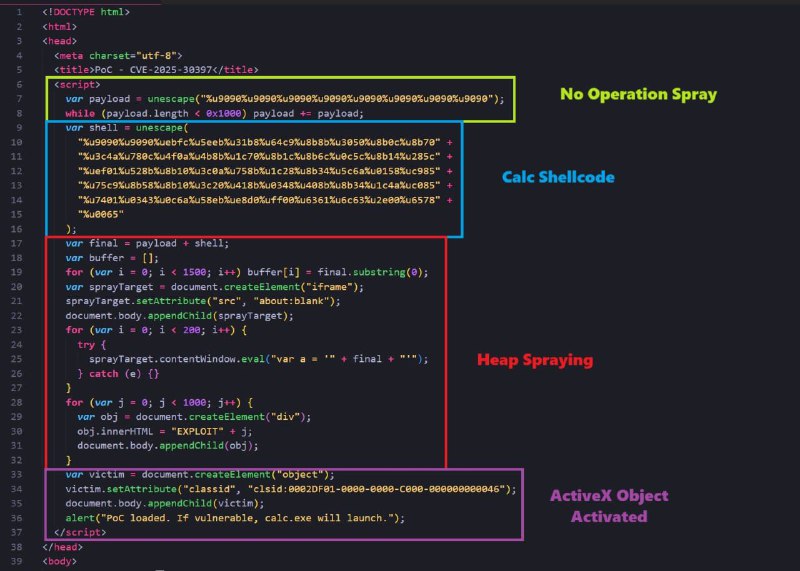Click the DOCTYPE declaration on line 1
The width and height of the screenshot is (800, 571).
(x=86, y=12)
